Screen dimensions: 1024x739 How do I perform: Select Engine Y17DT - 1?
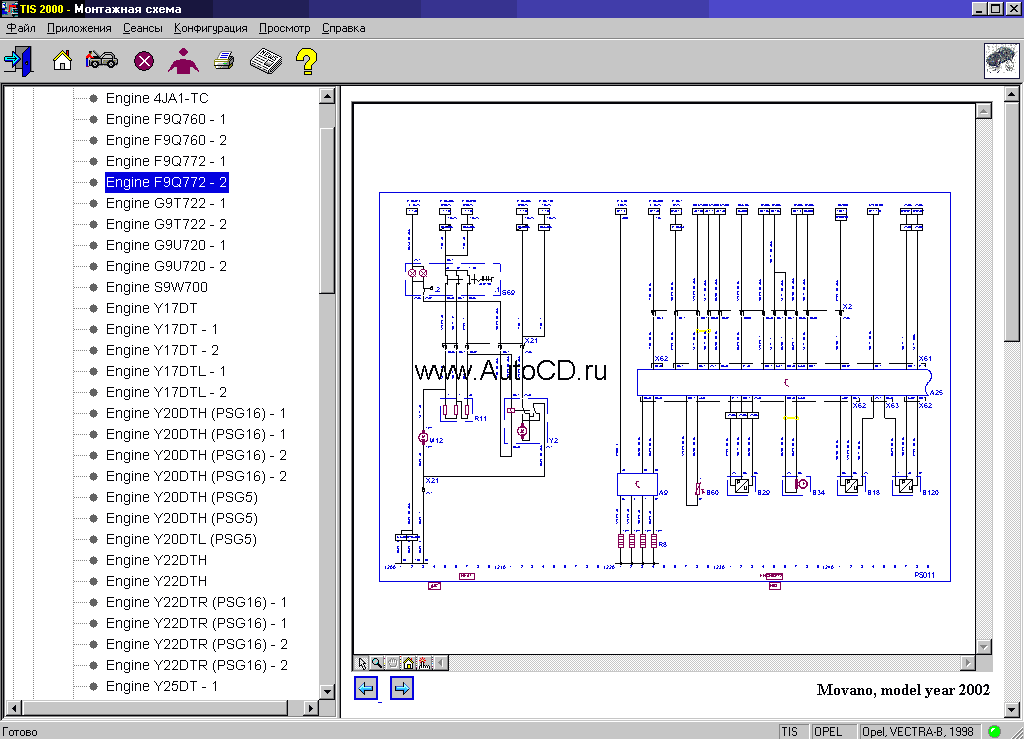point(162,329)
